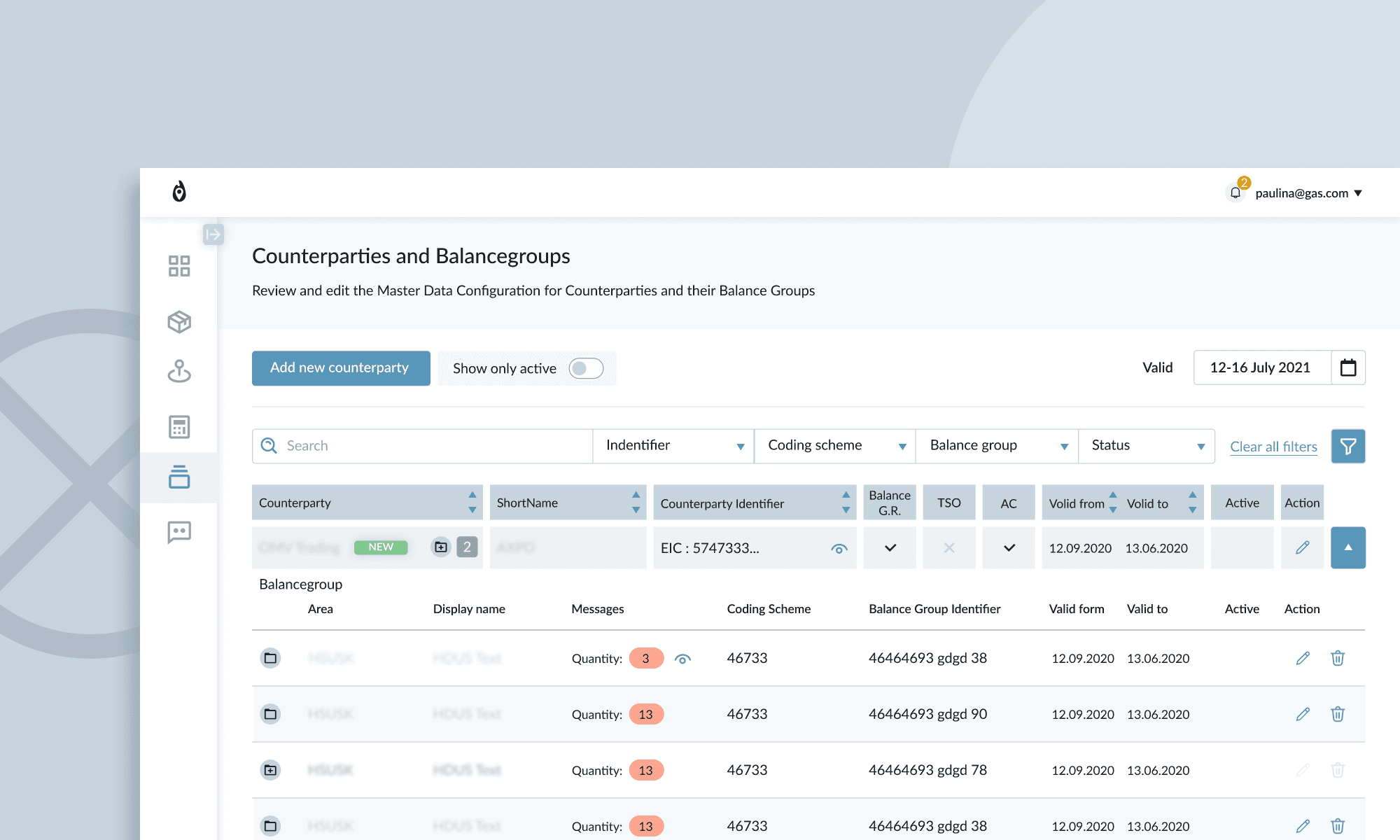Collapse the counterparty row with up arrow
This screenshot has width=1400, height=840.
click(x=1348, y=547)
